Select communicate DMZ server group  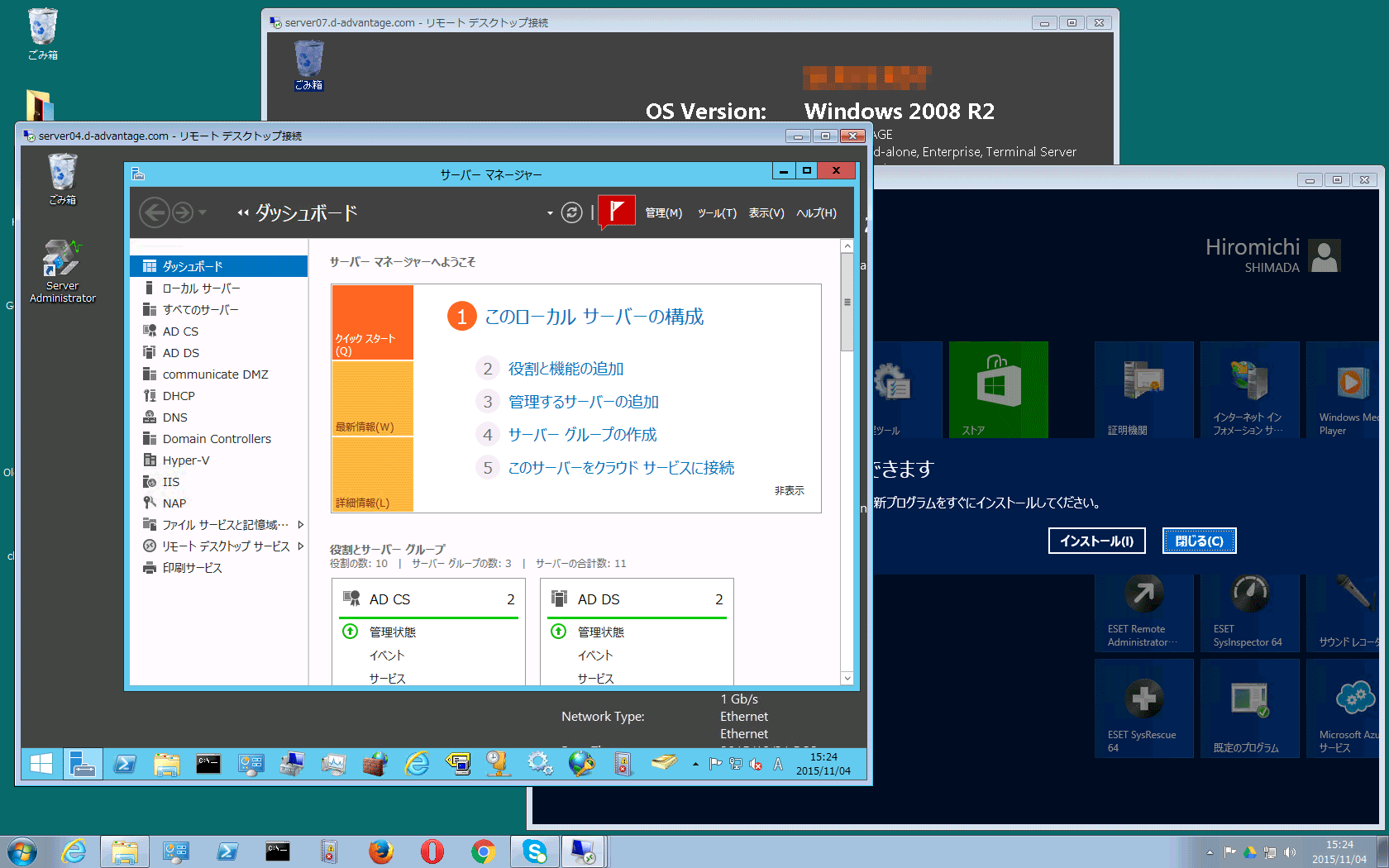coord(218,374)
